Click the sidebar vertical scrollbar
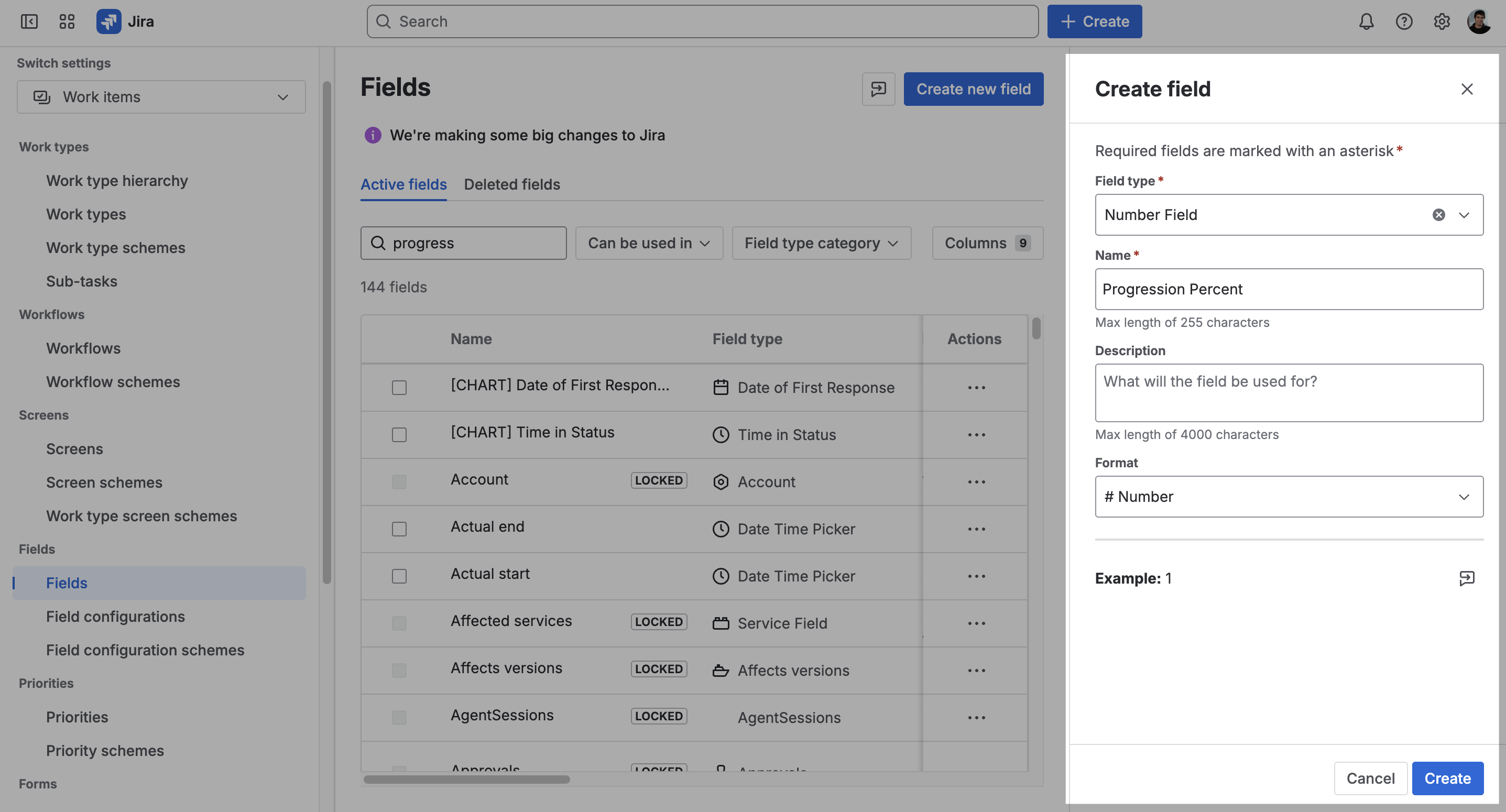 (327, 333)
